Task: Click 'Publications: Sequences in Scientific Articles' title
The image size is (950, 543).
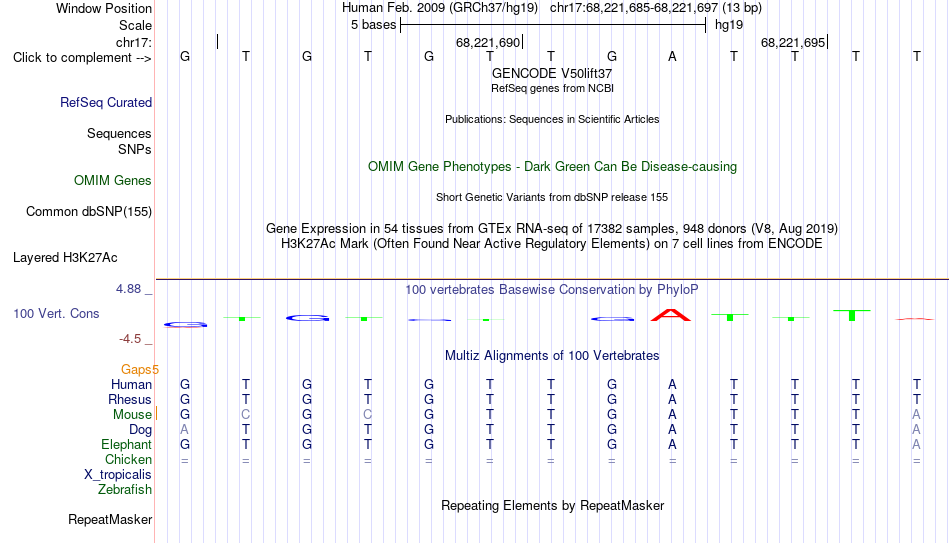Action: click(552, 119)
